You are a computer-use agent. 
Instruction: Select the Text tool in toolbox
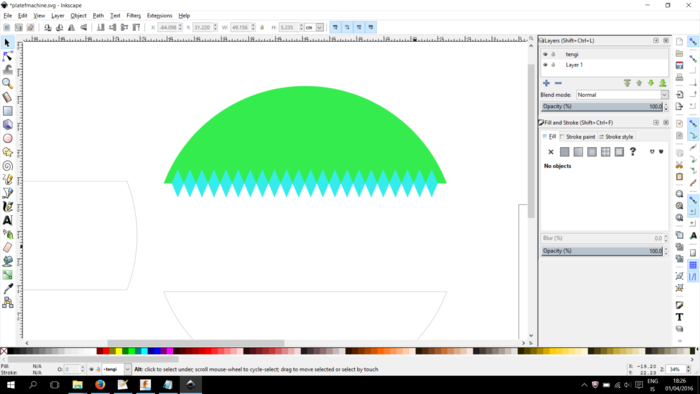7,220
